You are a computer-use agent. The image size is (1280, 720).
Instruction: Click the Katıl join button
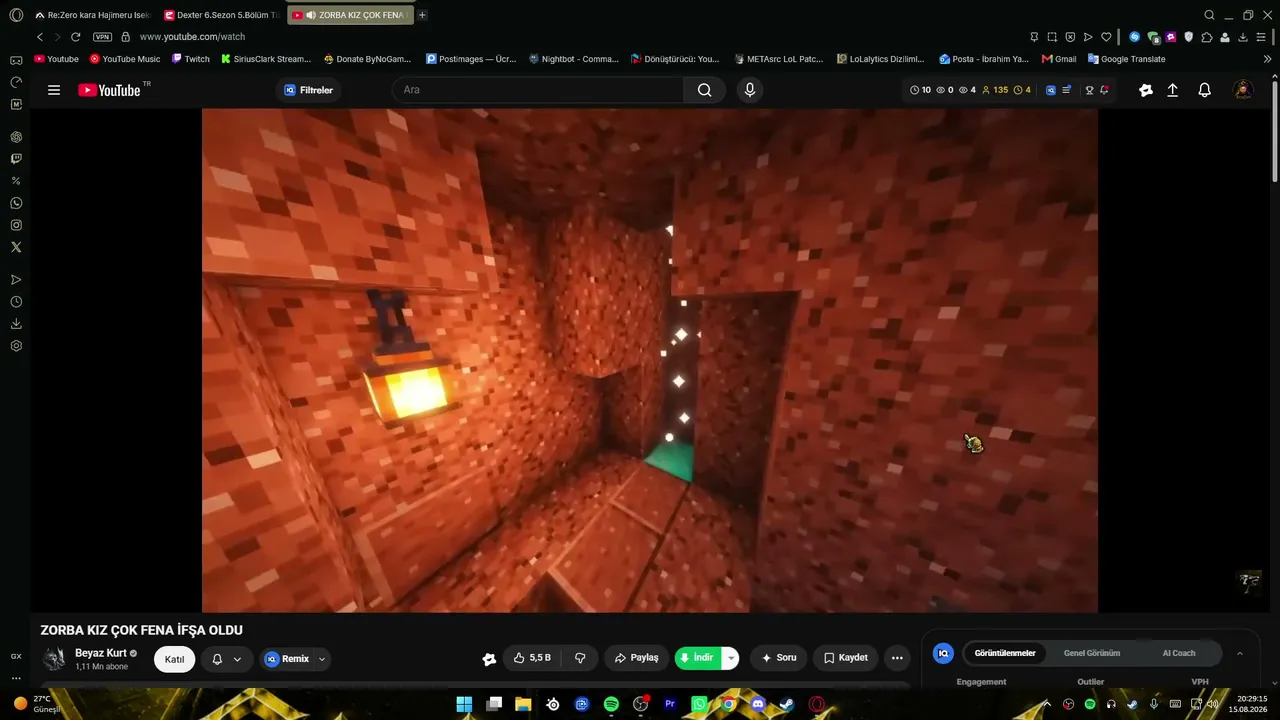(x=174, y=659)
